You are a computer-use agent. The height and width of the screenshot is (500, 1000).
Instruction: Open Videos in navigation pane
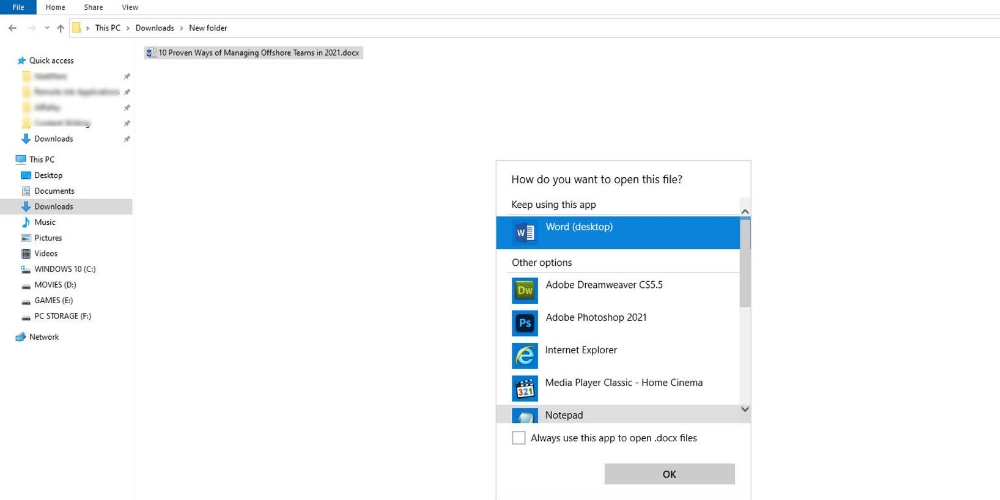pos(46,253)
